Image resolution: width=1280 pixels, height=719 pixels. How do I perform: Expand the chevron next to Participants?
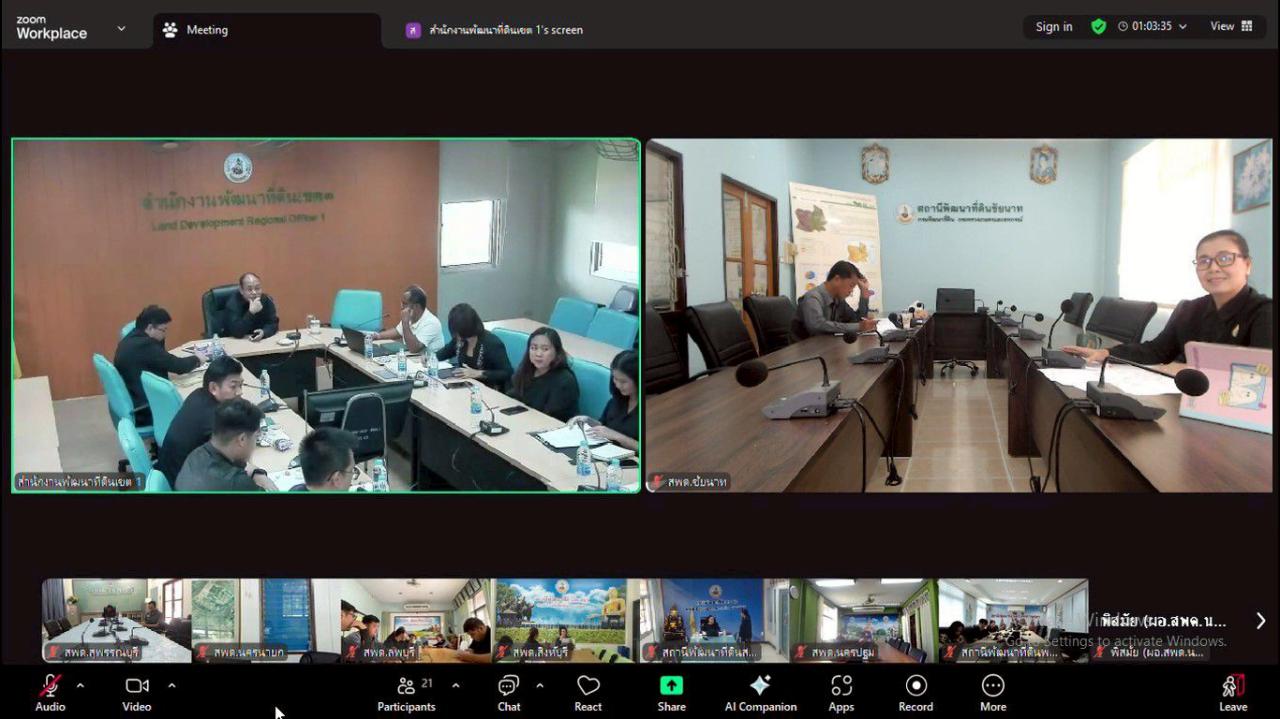(x=456, y=686)
